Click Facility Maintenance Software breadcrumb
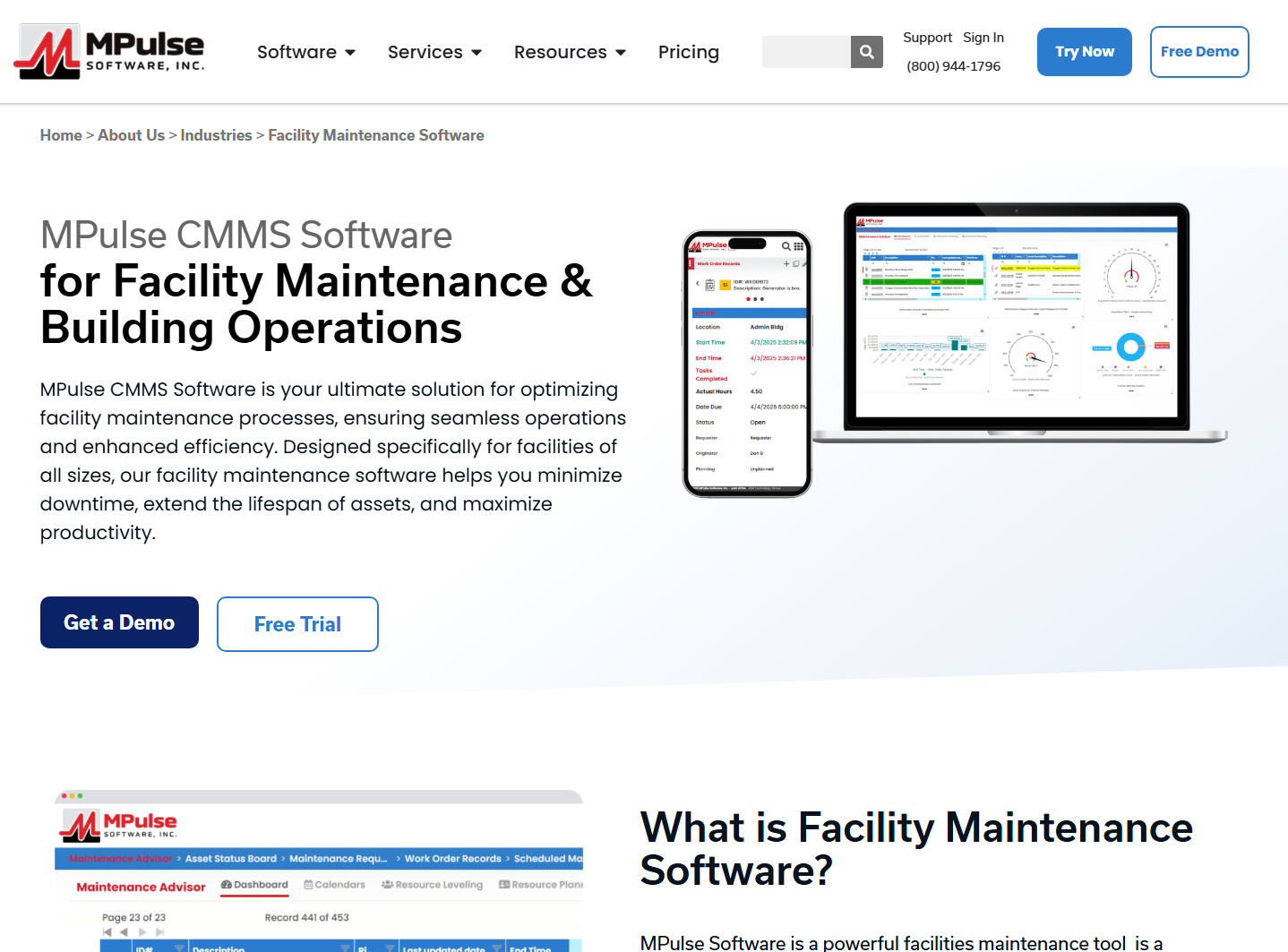This screenshot has width=1288, height=952. coord(376,135)
